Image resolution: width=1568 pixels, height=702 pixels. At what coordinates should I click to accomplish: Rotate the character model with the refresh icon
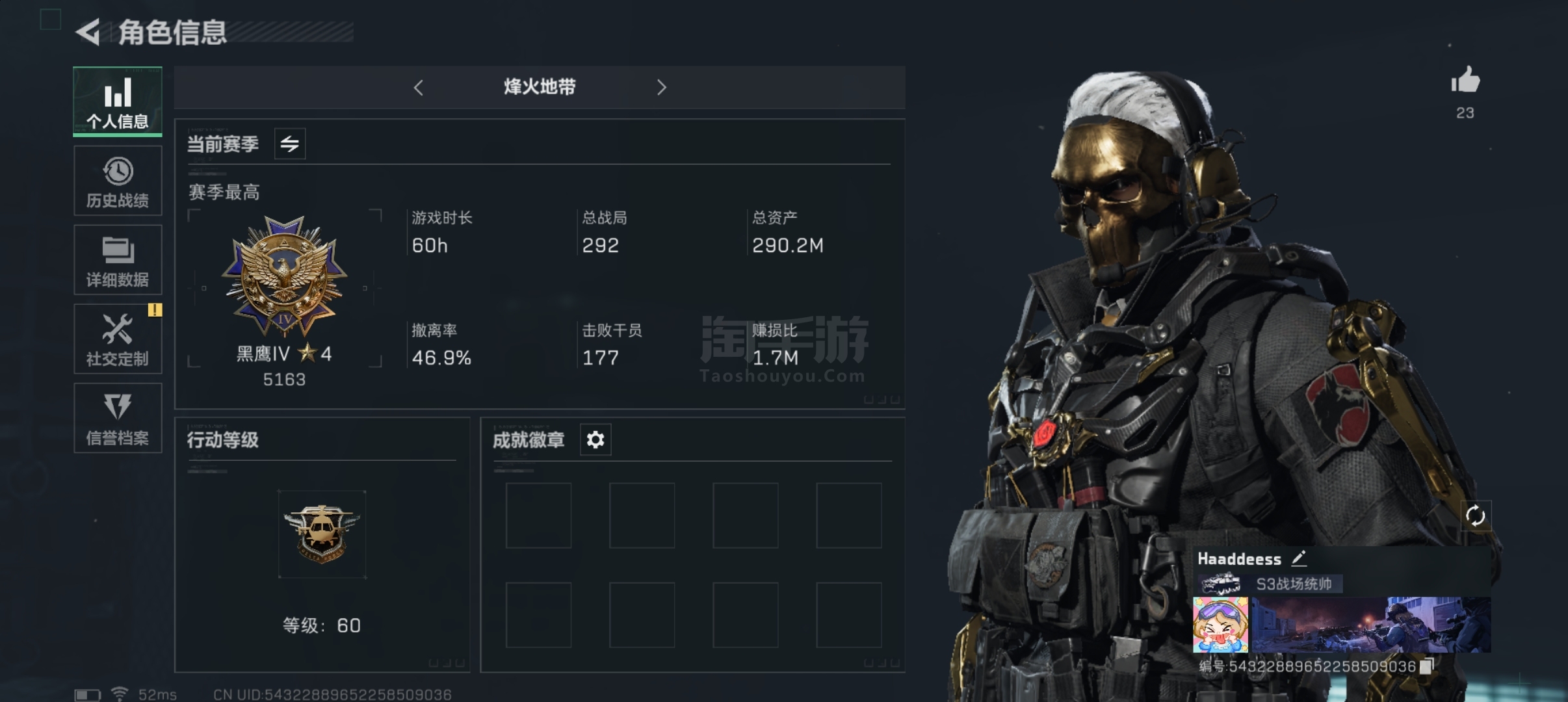[1475, 516]
